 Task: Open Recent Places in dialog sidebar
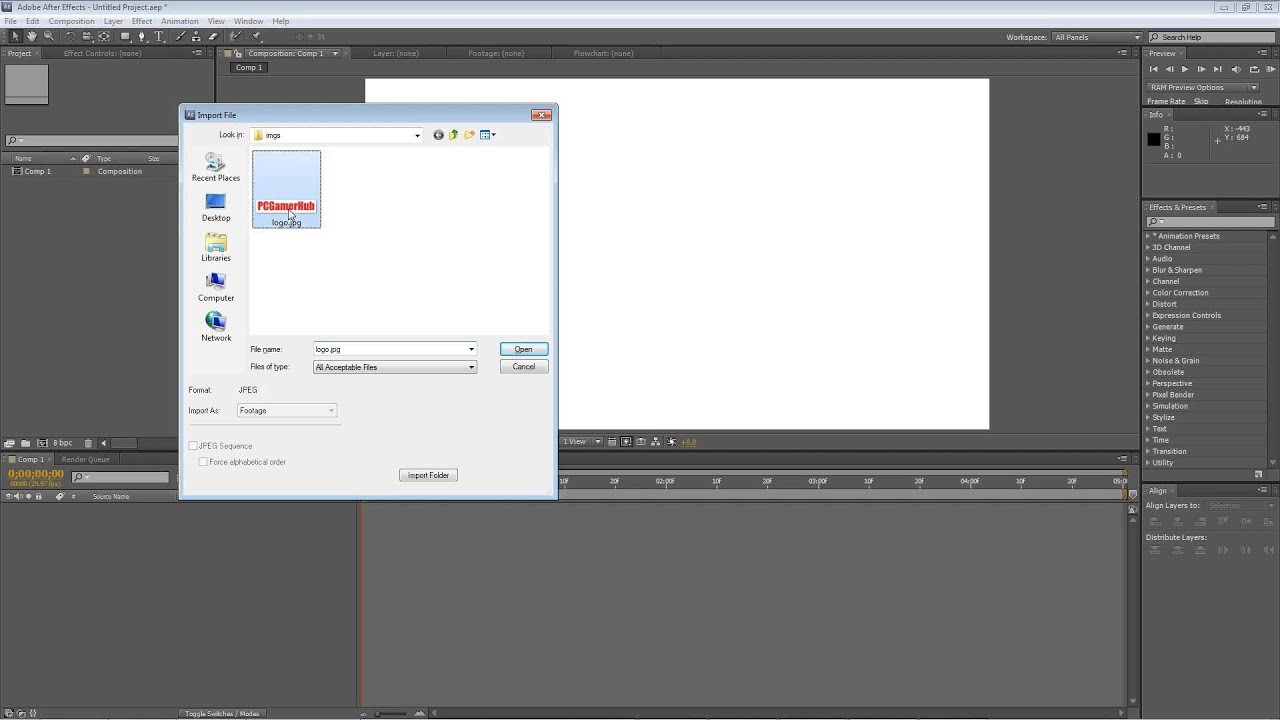pos(216,168)
